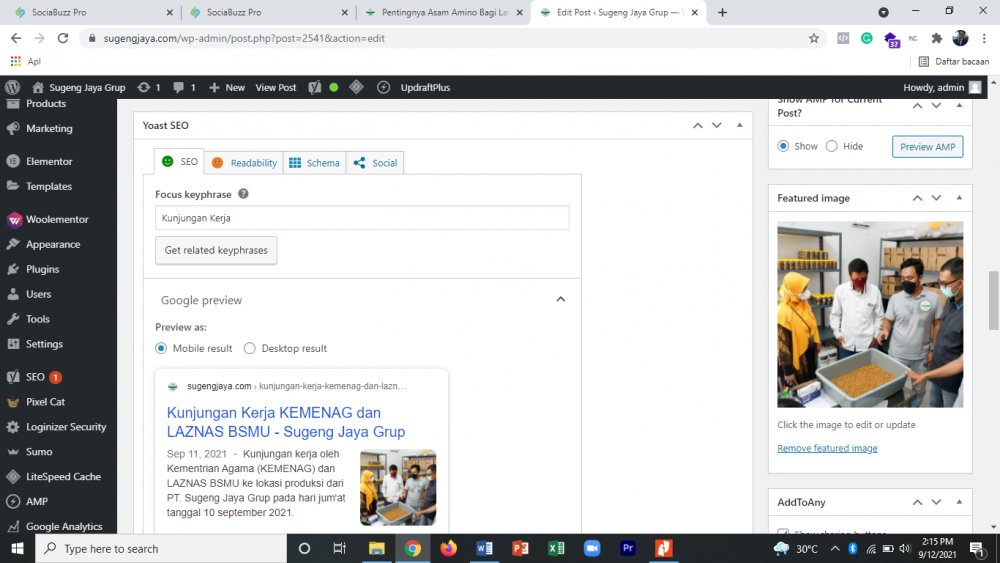Open the comments bubble in admin bar

coord(184,87)
